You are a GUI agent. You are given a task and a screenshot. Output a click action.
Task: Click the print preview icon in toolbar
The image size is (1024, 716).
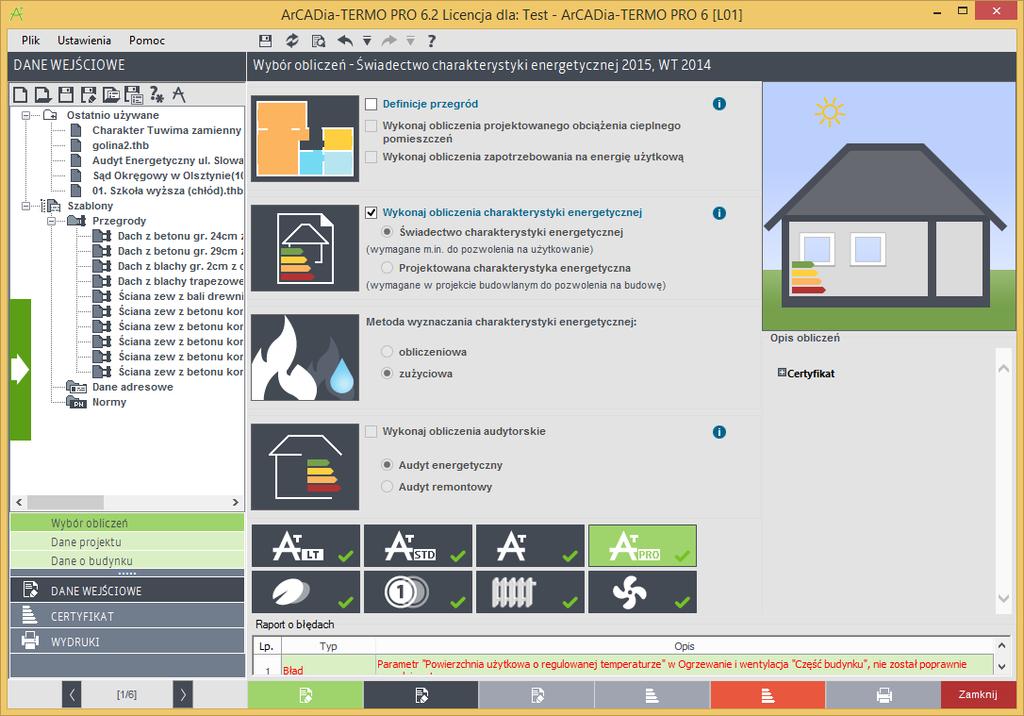(x=319, y=41)
